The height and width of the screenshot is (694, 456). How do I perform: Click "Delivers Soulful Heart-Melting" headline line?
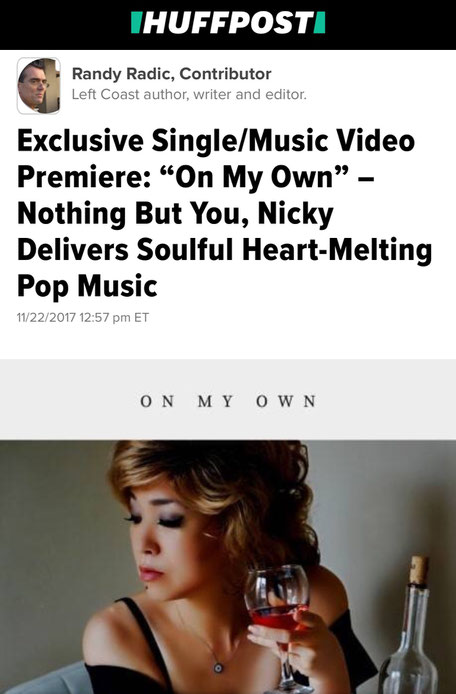tap(224, 249)
